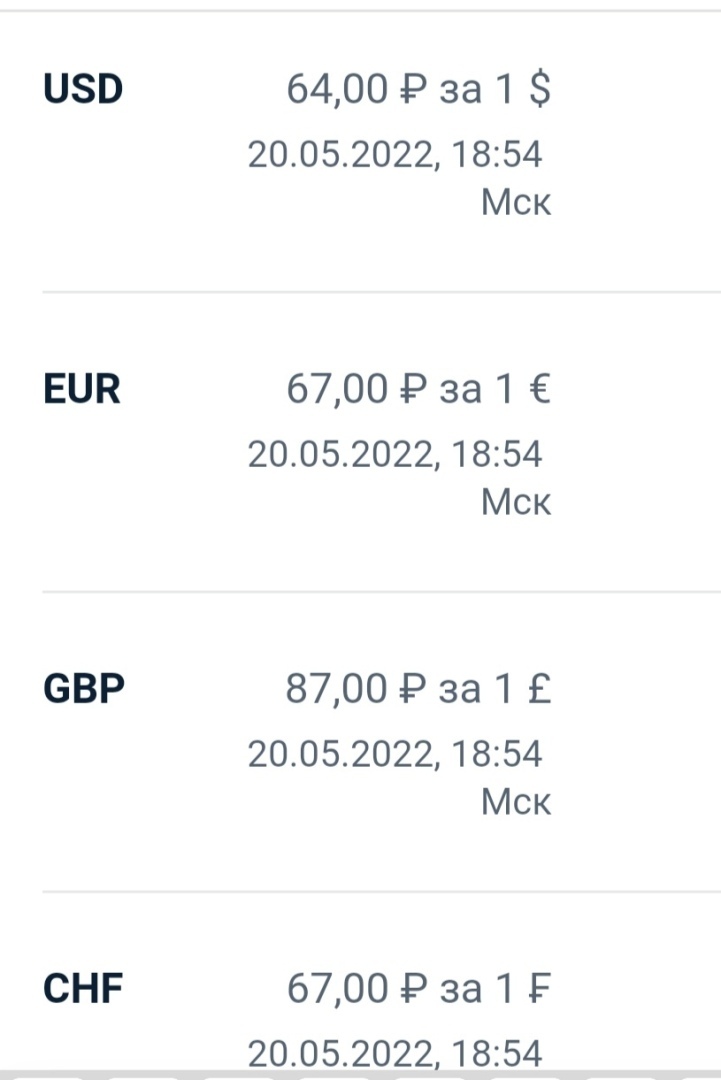Click the euro sign in EUR rate
Image resolution: width=721 pixels, height=1080 pixels.
point(538,389)
